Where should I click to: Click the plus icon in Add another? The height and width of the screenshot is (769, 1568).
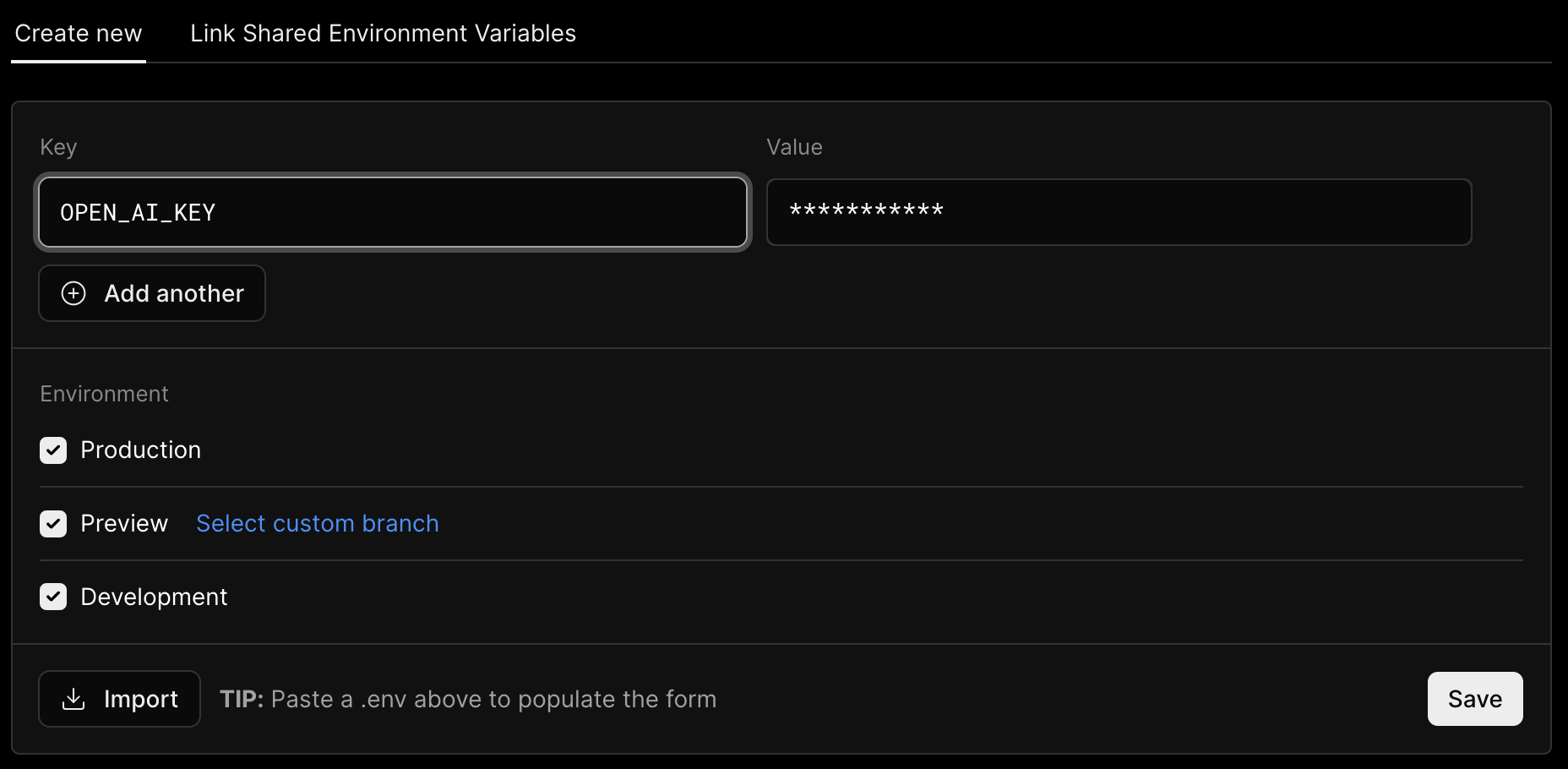point(73,293)
